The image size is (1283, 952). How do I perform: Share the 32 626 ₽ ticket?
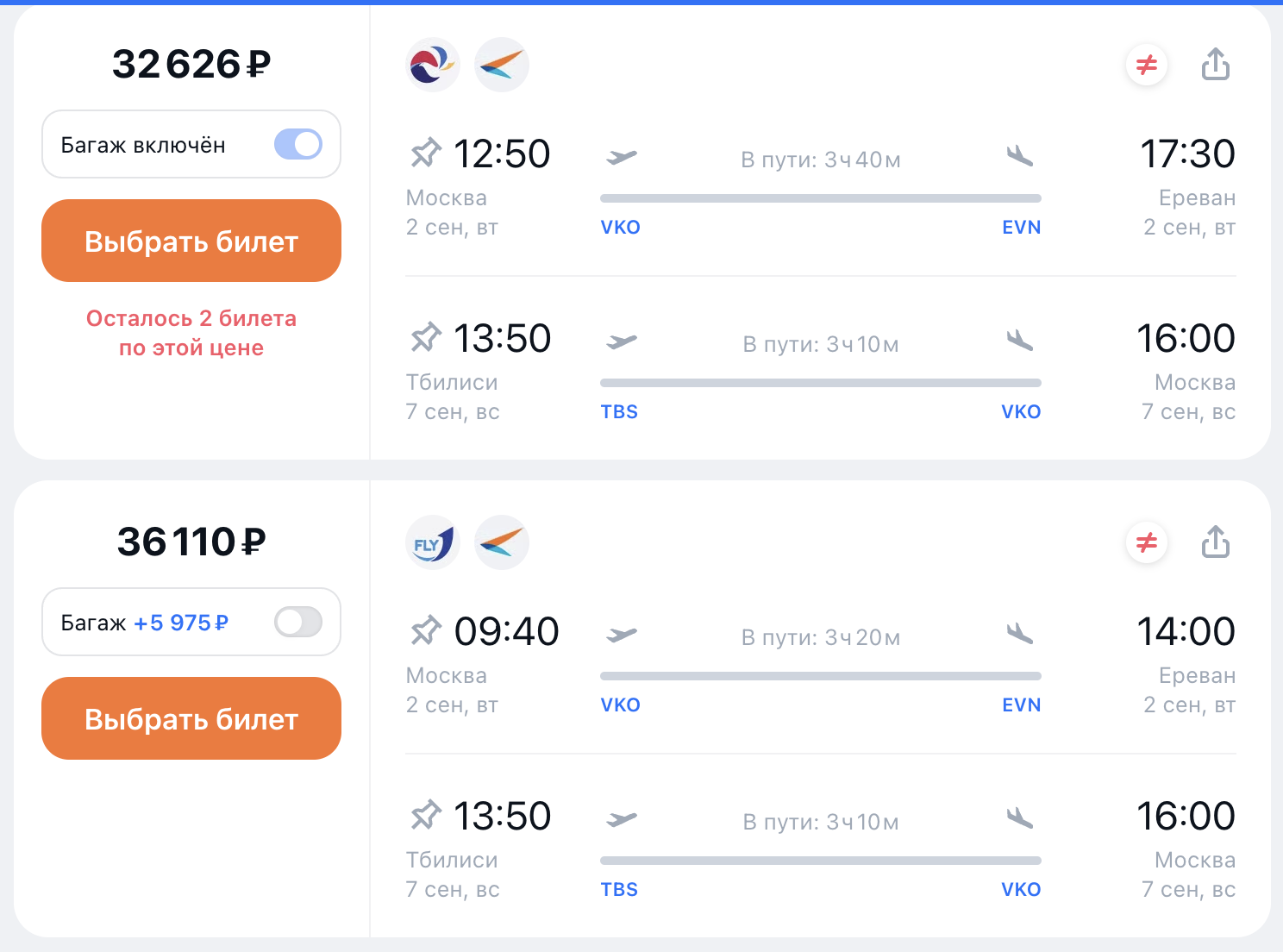[x=1216, y=65]
